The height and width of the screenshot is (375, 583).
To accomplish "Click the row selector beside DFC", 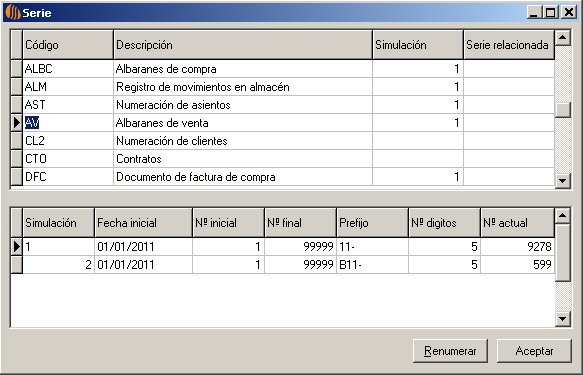I will pos(16,177).
